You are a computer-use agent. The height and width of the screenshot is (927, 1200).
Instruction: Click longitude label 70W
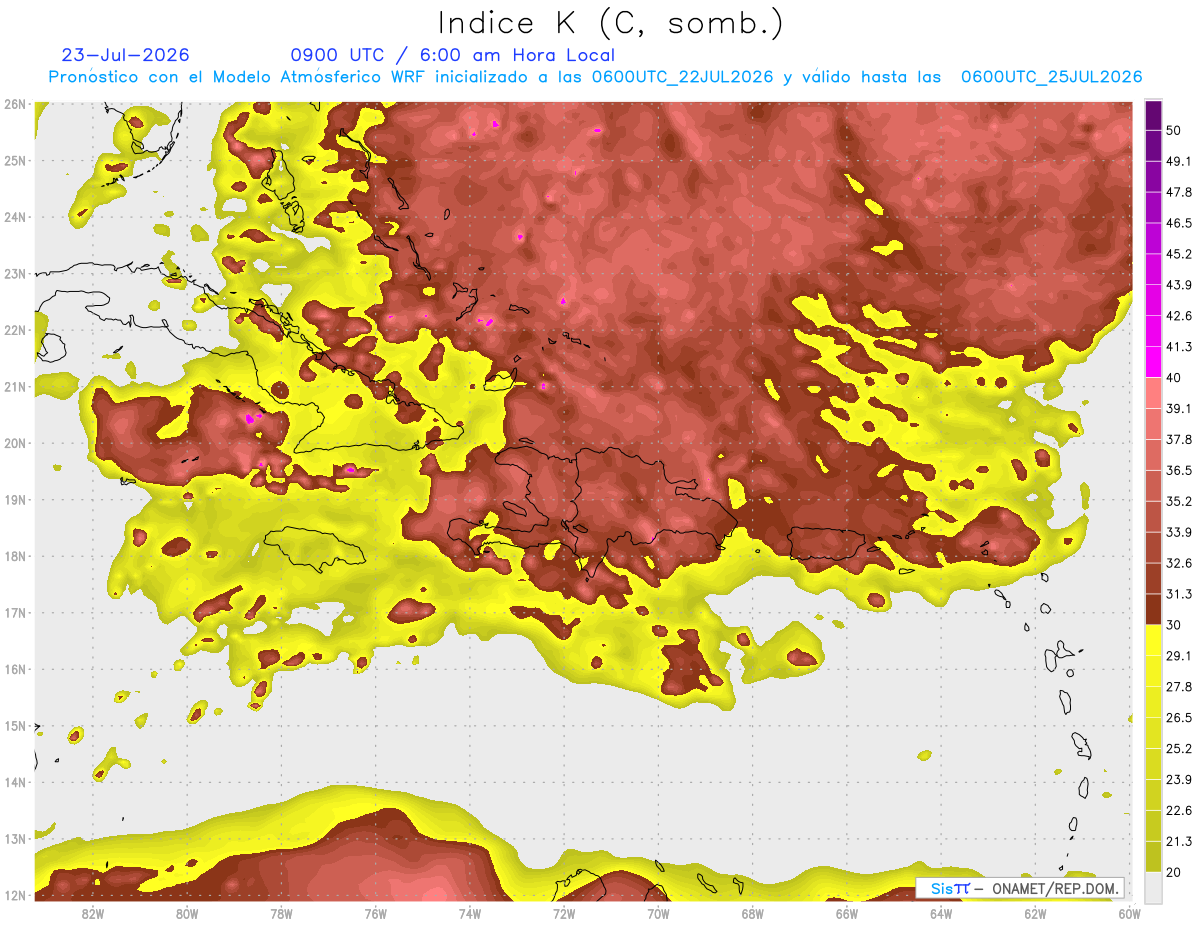pyautogui.click(x=658, y=914)
